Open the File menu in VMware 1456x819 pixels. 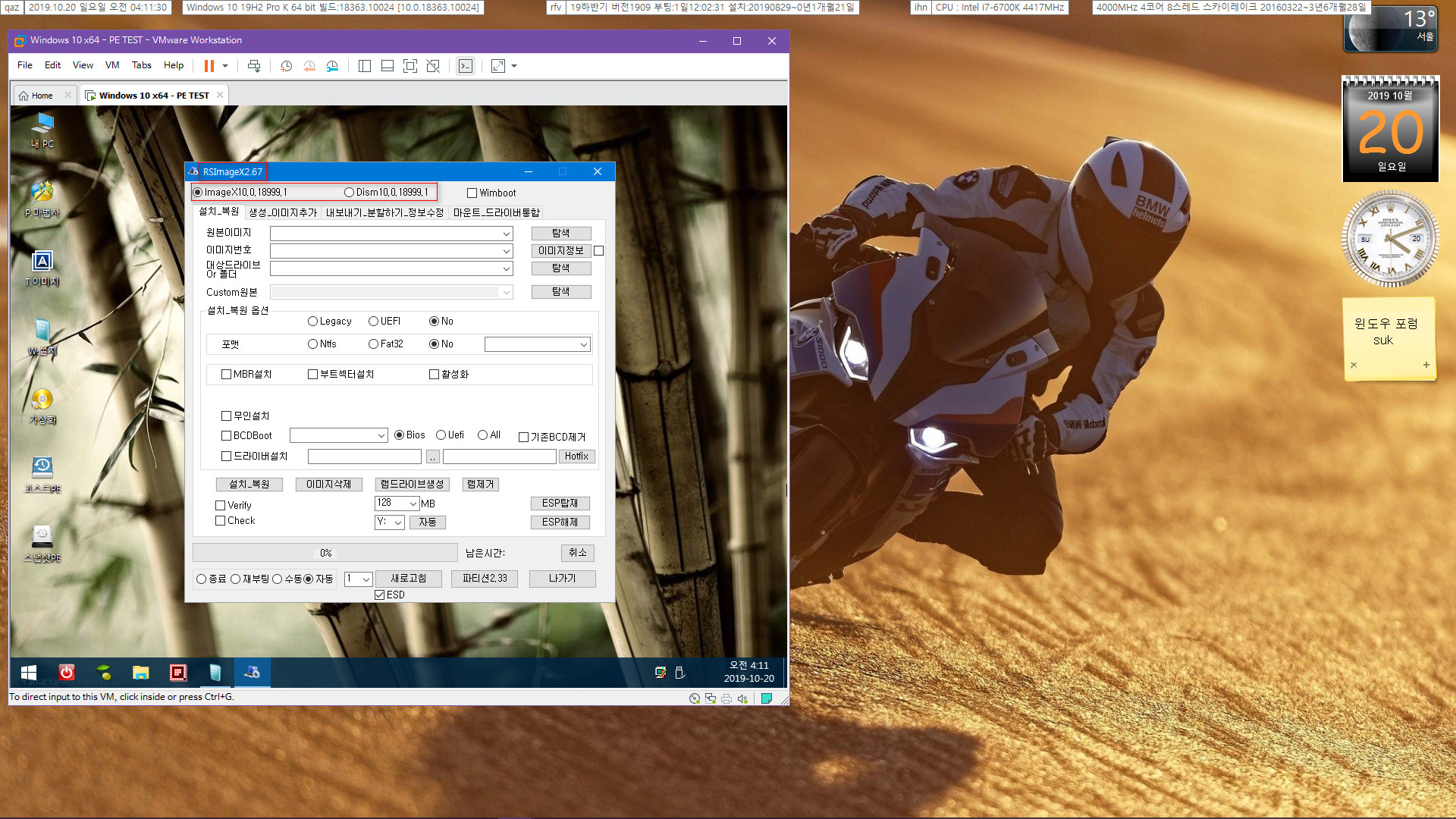pyautogui.click(x=25, y=65)
